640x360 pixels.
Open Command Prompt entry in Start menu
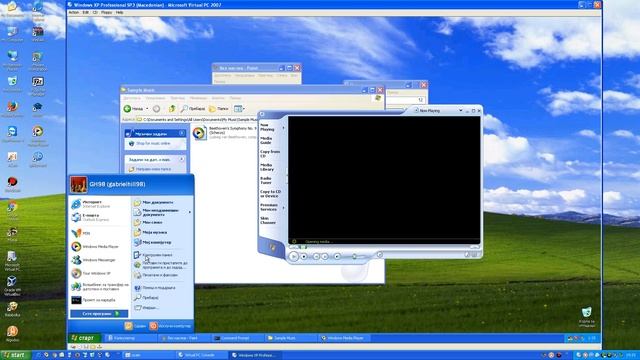[99, 300]
